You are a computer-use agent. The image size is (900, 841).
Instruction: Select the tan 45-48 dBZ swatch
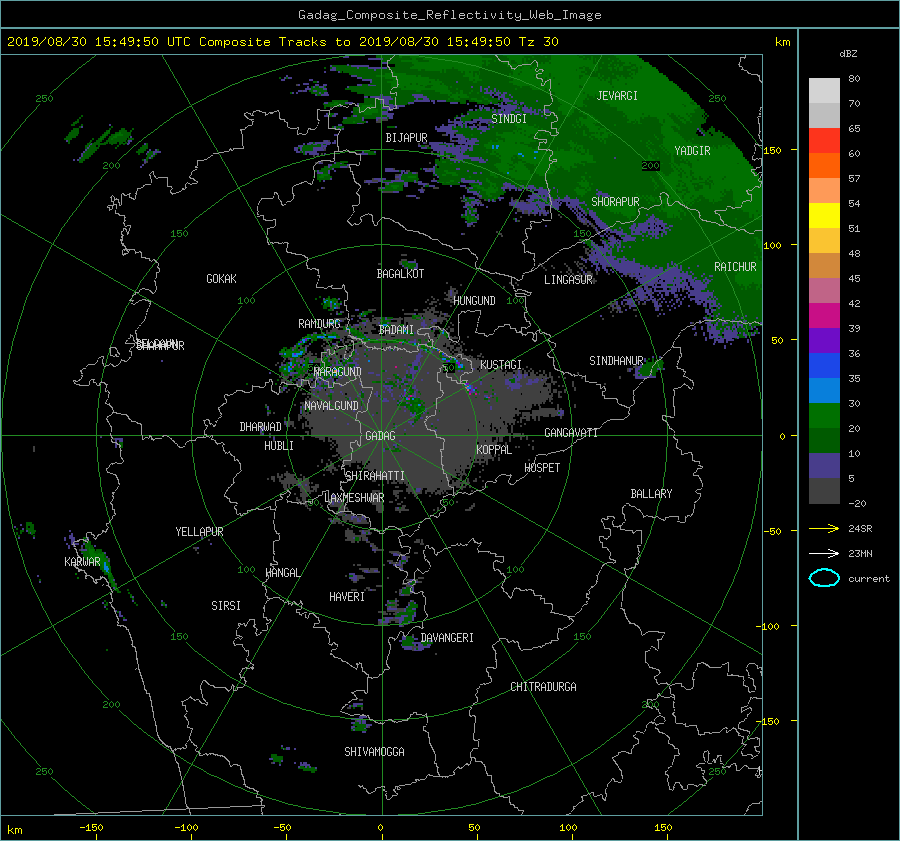pos(824,266)
